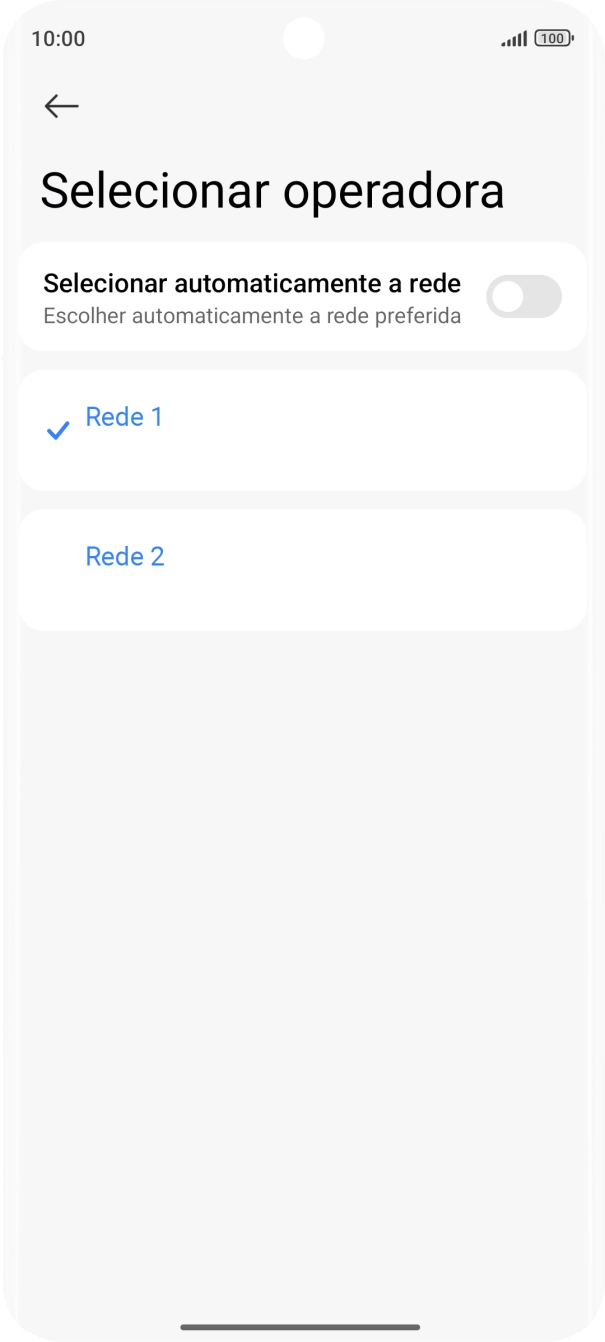This screenshot has height=1342, width=605.
Task: Click the toggle knob for automatic selection
Action: click(x=509, y=297)
